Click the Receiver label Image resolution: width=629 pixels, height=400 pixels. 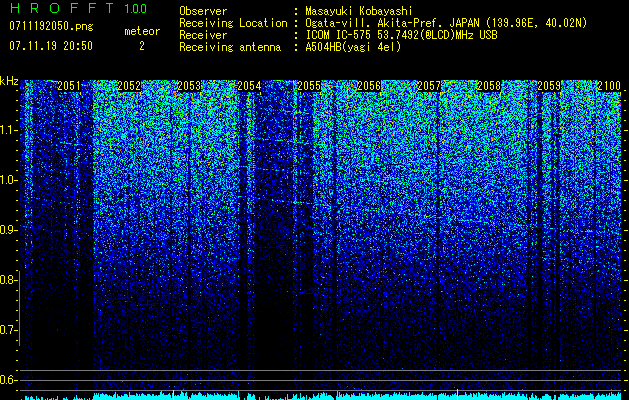pyautogui.click(x=203, y=35)
